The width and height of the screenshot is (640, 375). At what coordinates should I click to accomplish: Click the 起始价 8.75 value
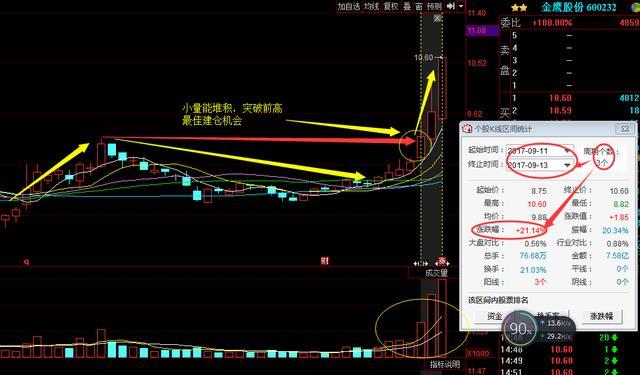(x=539, y=191)
